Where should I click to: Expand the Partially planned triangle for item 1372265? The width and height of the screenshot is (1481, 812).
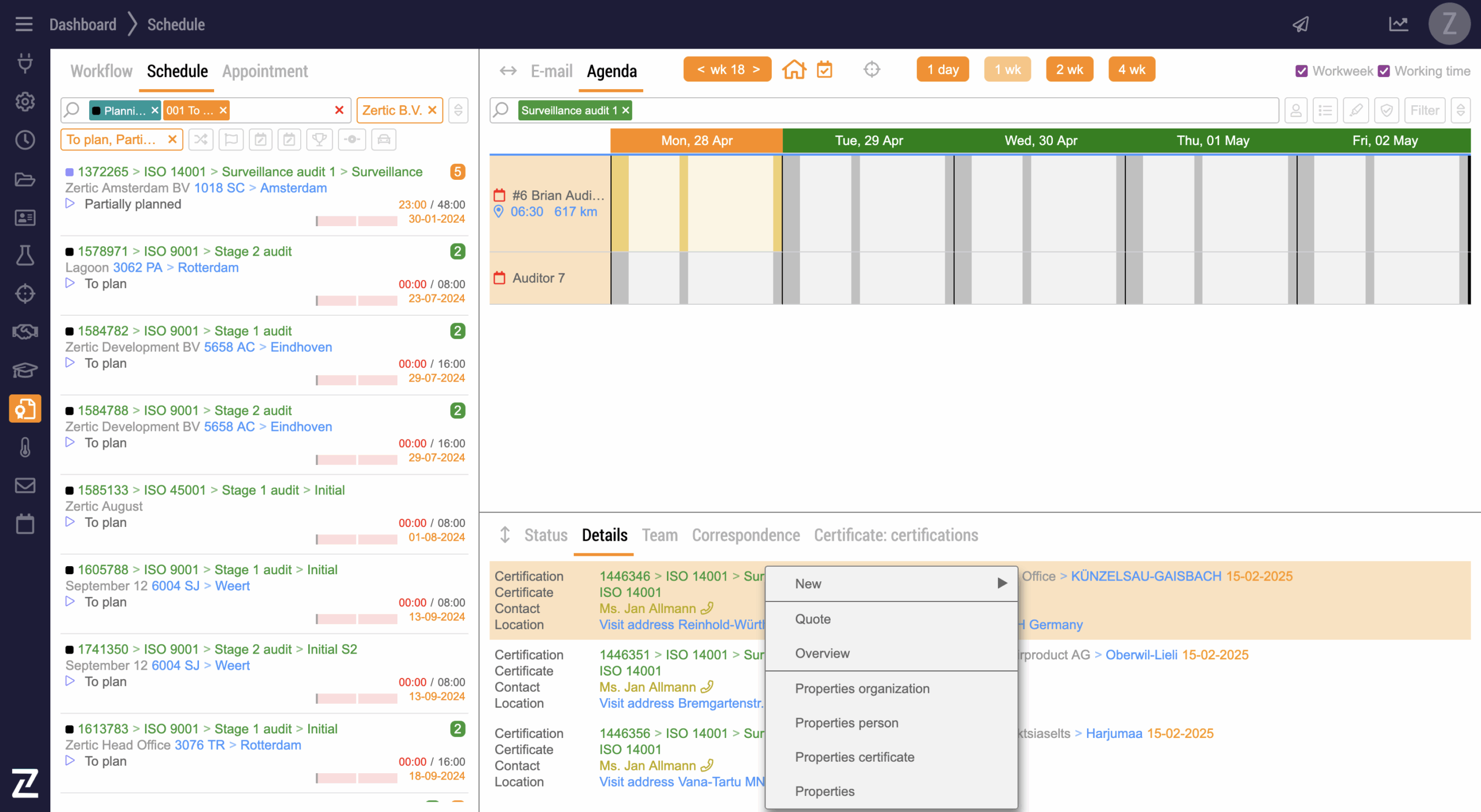tap(70, 204)
